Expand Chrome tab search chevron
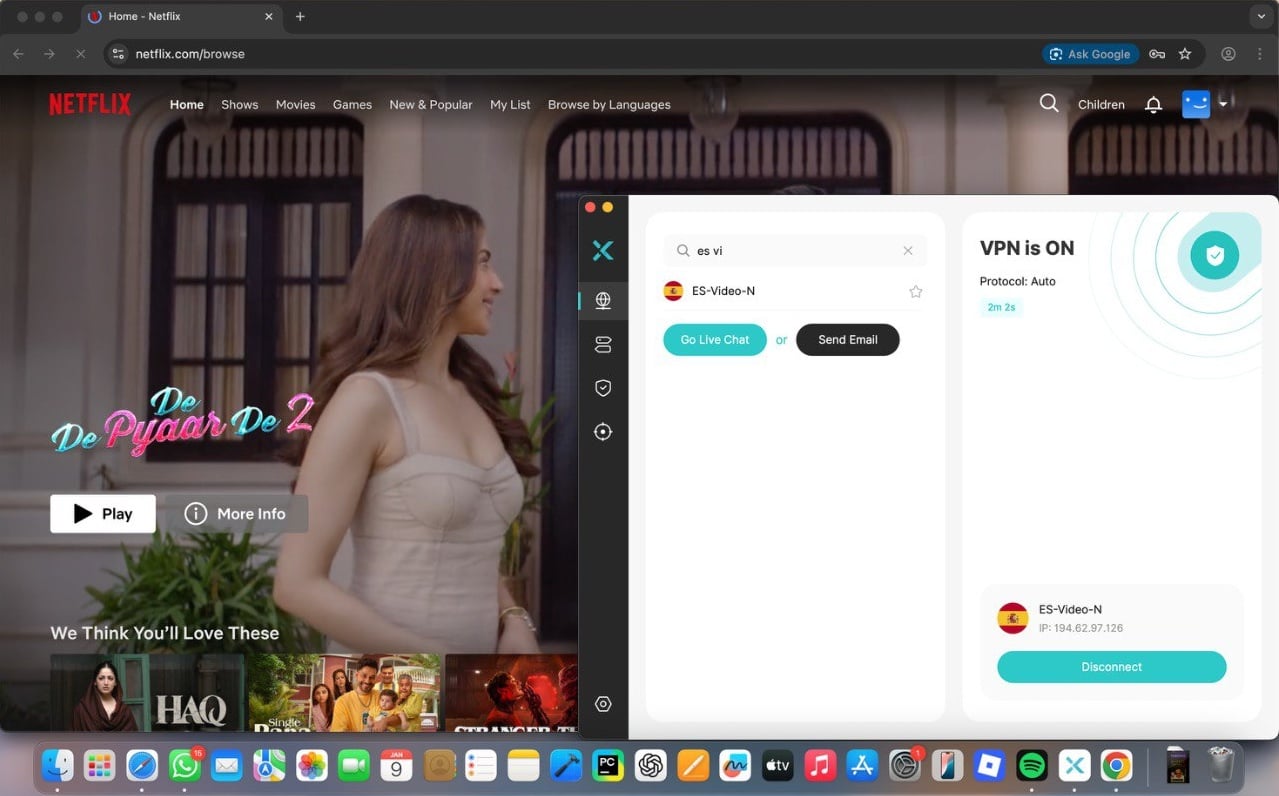1279x796 pixels. pos(1259,17)
